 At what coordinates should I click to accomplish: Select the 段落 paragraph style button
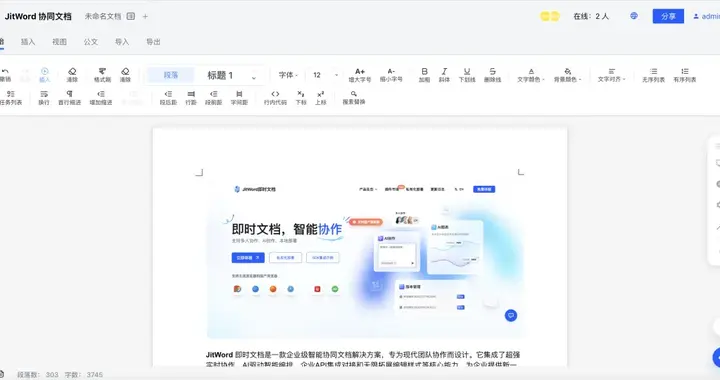tap(171, 75)
